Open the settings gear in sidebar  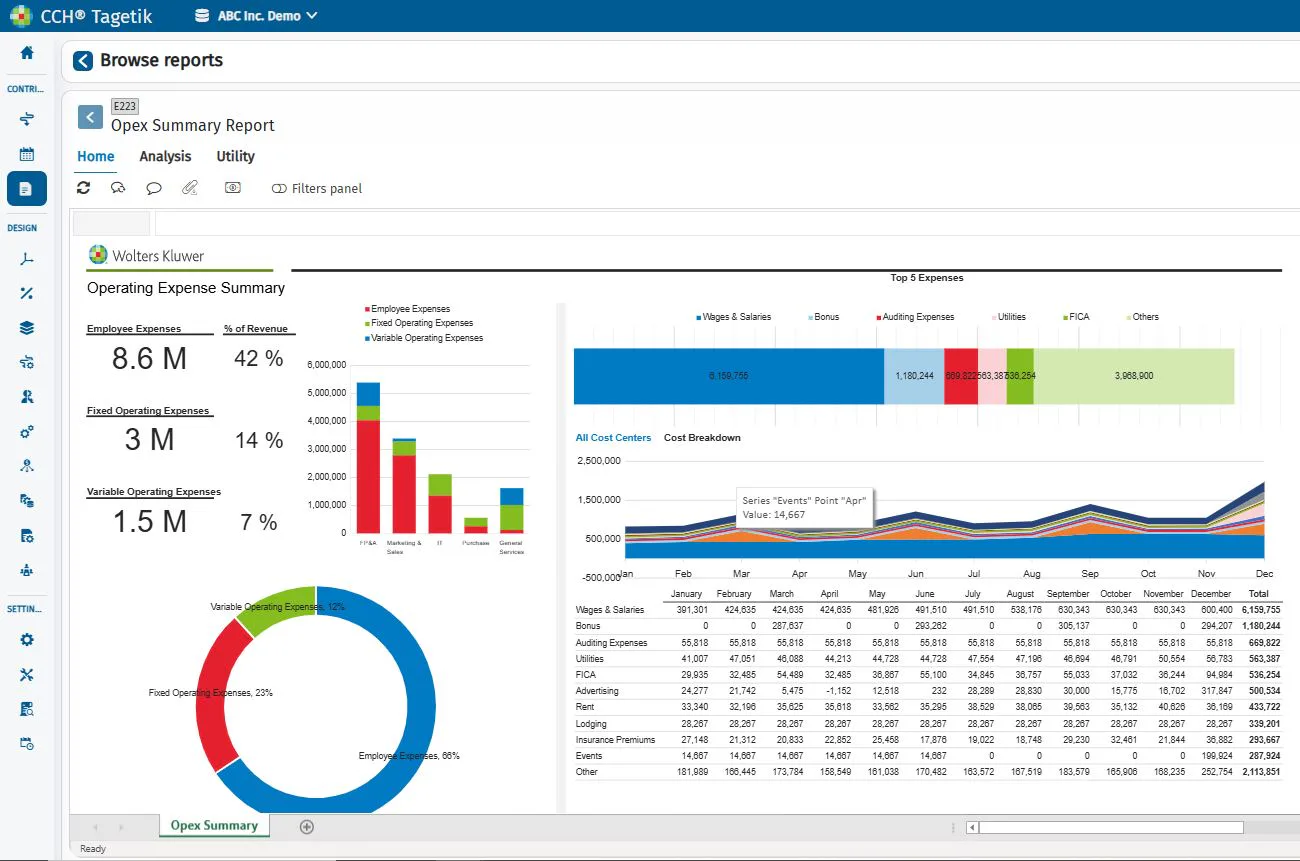(27, 640)
